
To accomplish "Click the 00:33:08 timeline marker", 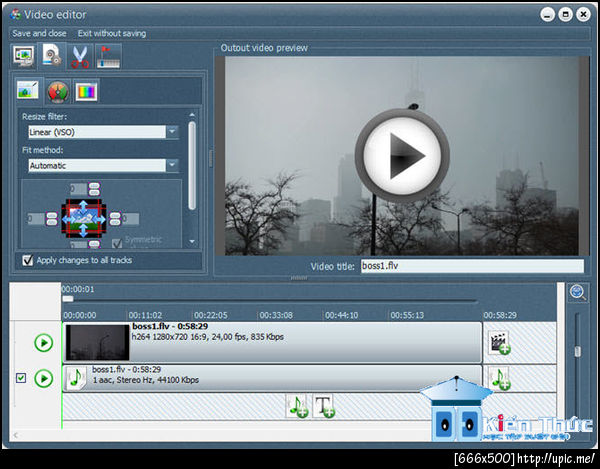I will (276, 315).
